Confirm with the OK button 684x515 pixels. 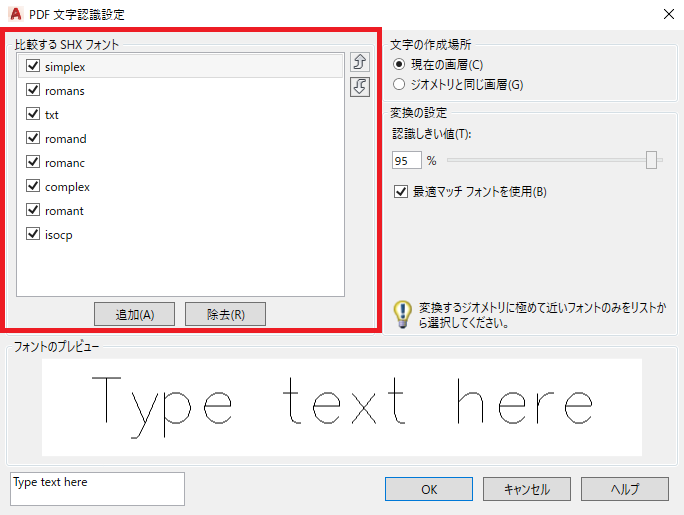click(x=429, y=489)
